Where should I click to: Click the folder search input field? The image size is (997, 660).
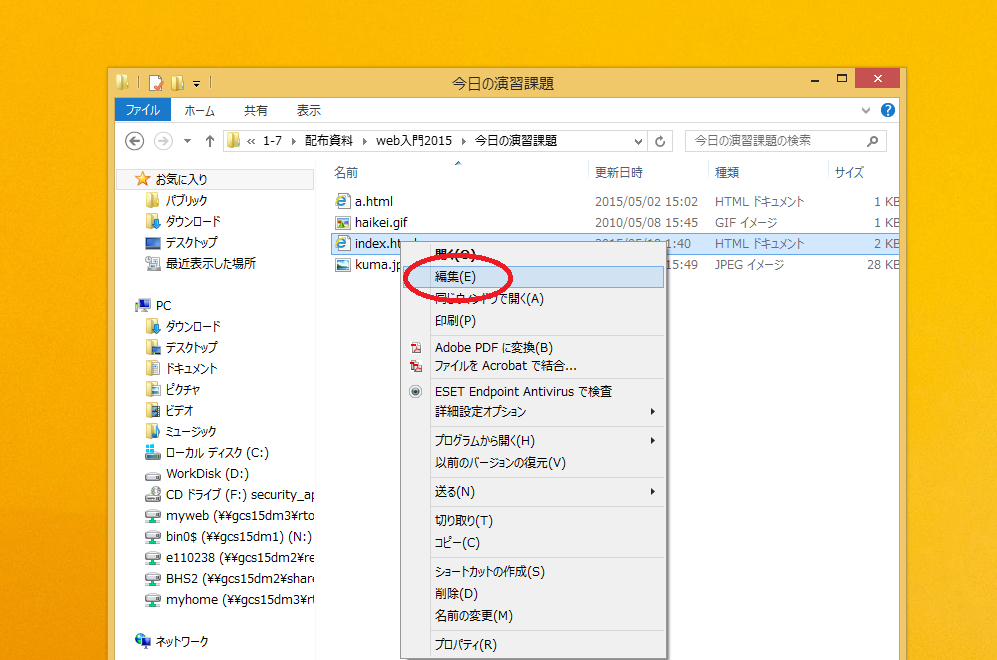tap(775, 141)
